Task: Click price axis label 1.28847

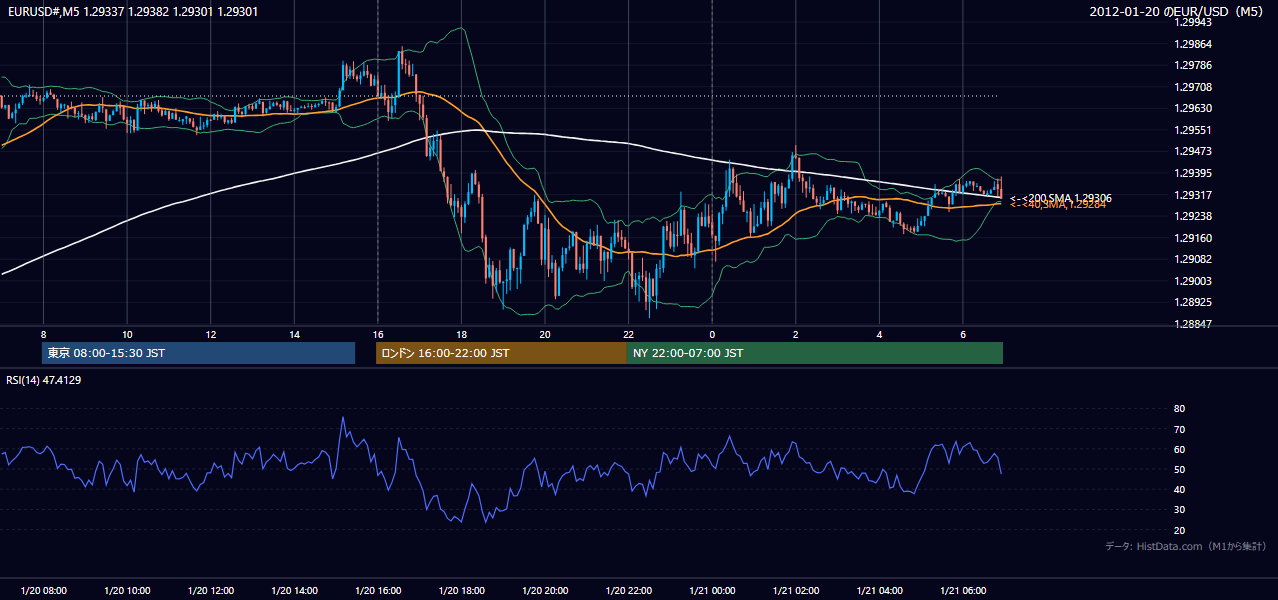Action: point(1194,324)
